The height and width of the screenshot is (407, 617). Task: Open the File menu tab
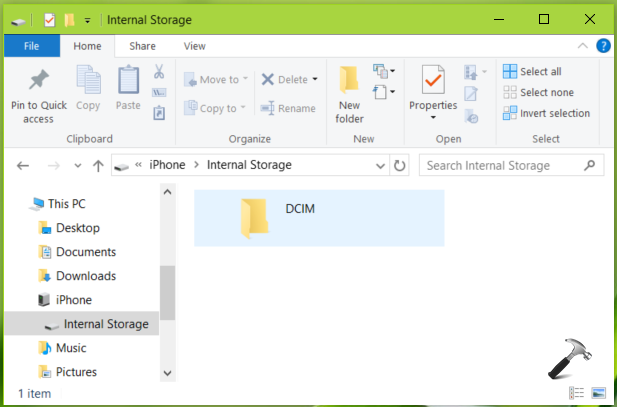[31, 46]
